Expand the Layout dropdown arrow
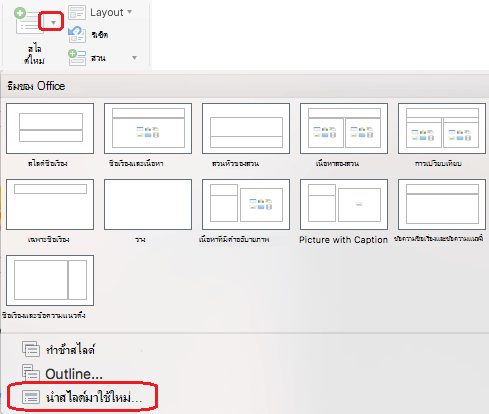 point(130,12)
